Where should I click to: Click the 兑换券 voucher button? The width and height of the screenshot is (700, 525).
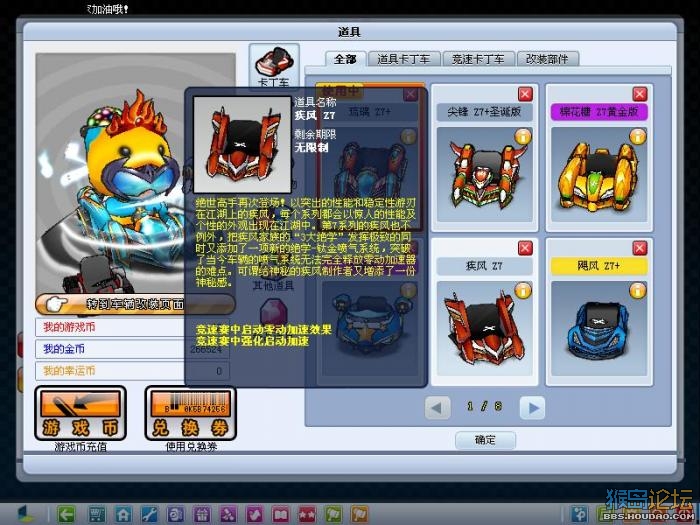coord(191,413)
